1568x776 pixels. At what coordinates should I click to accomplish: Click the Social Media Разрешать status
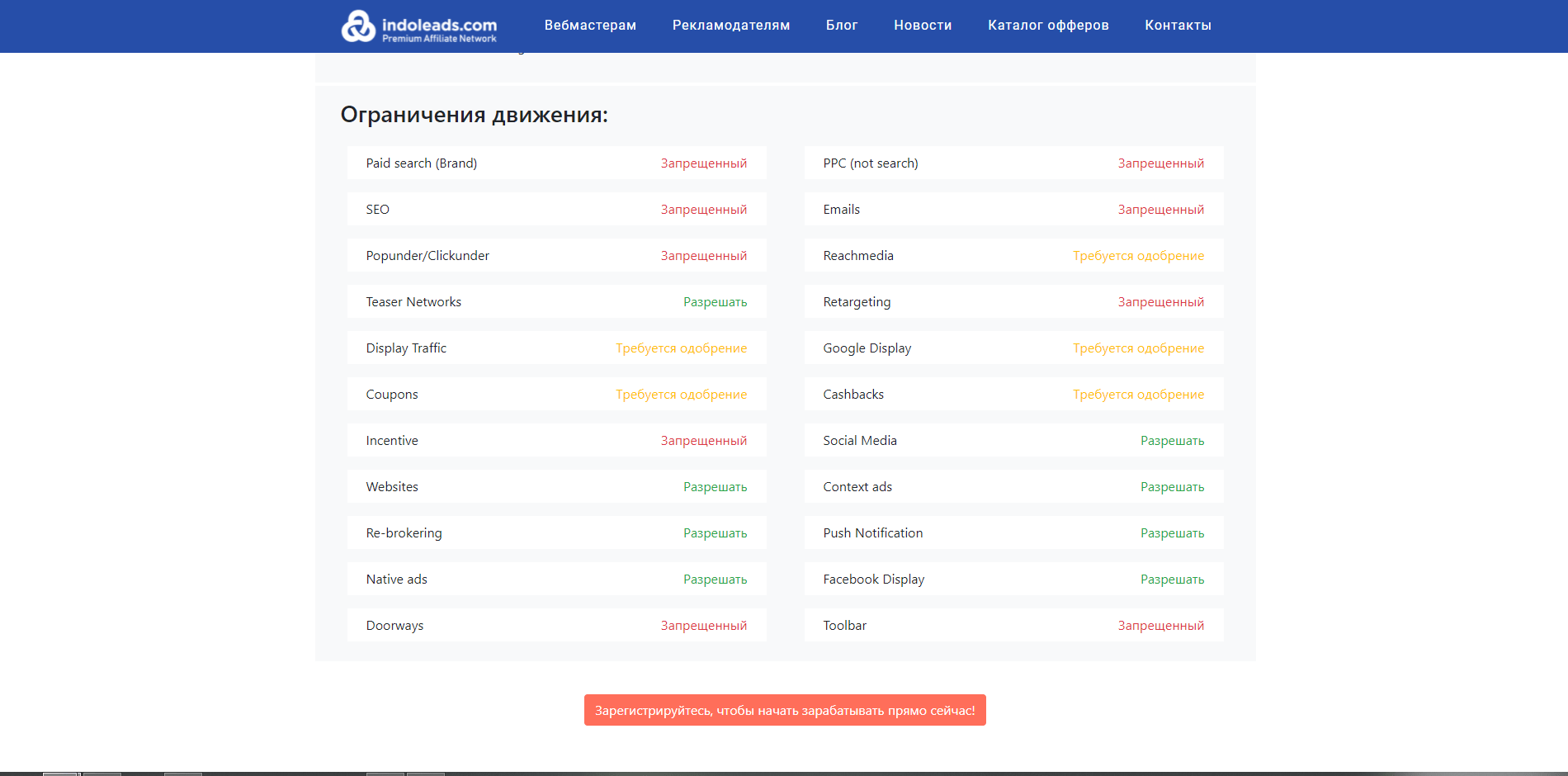[1172, 441]
